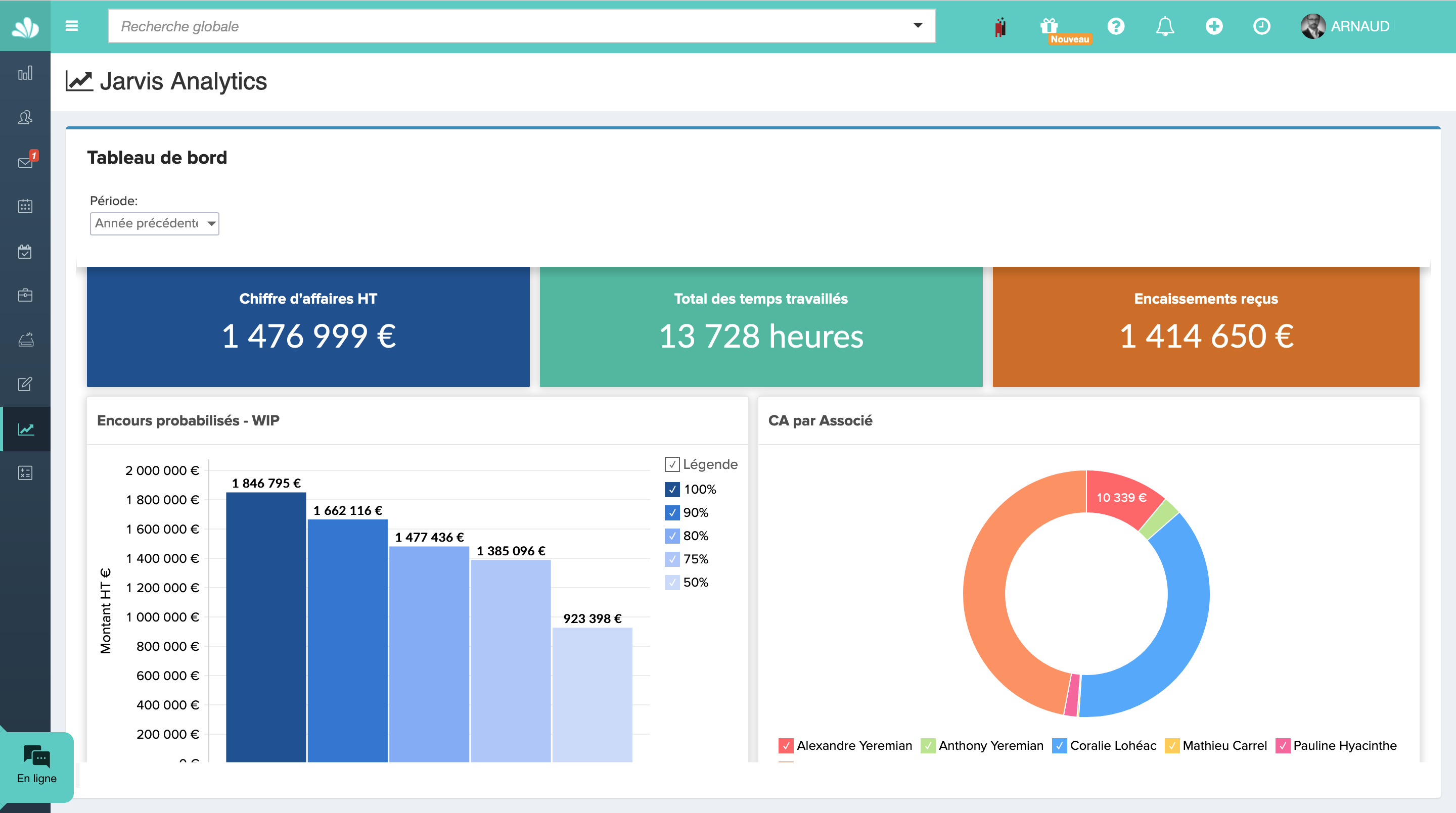Open the calculator sidebar icon

(25, 473)
